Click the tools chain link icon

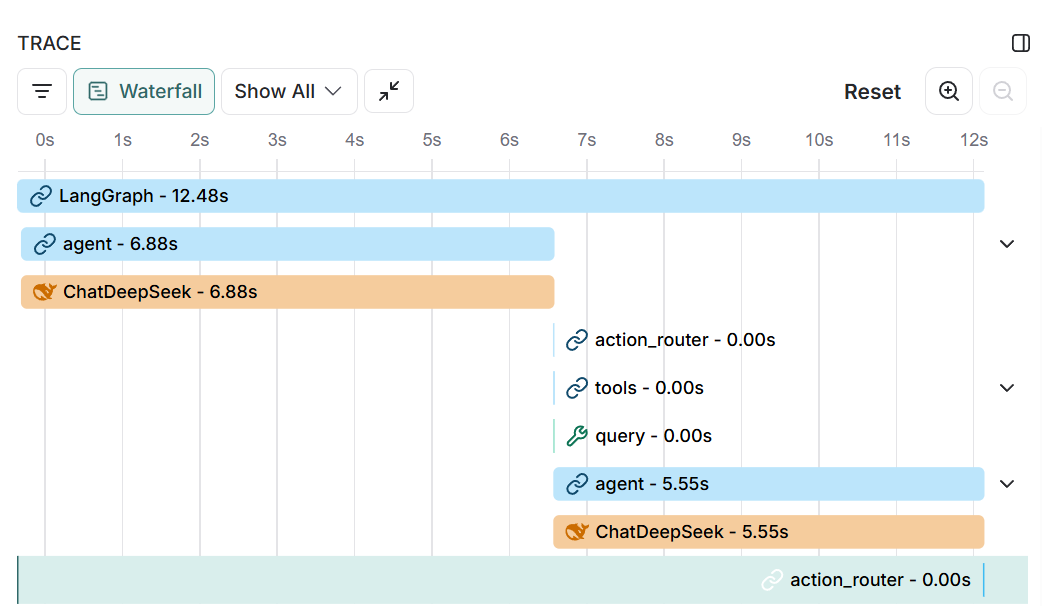(577, 388)
